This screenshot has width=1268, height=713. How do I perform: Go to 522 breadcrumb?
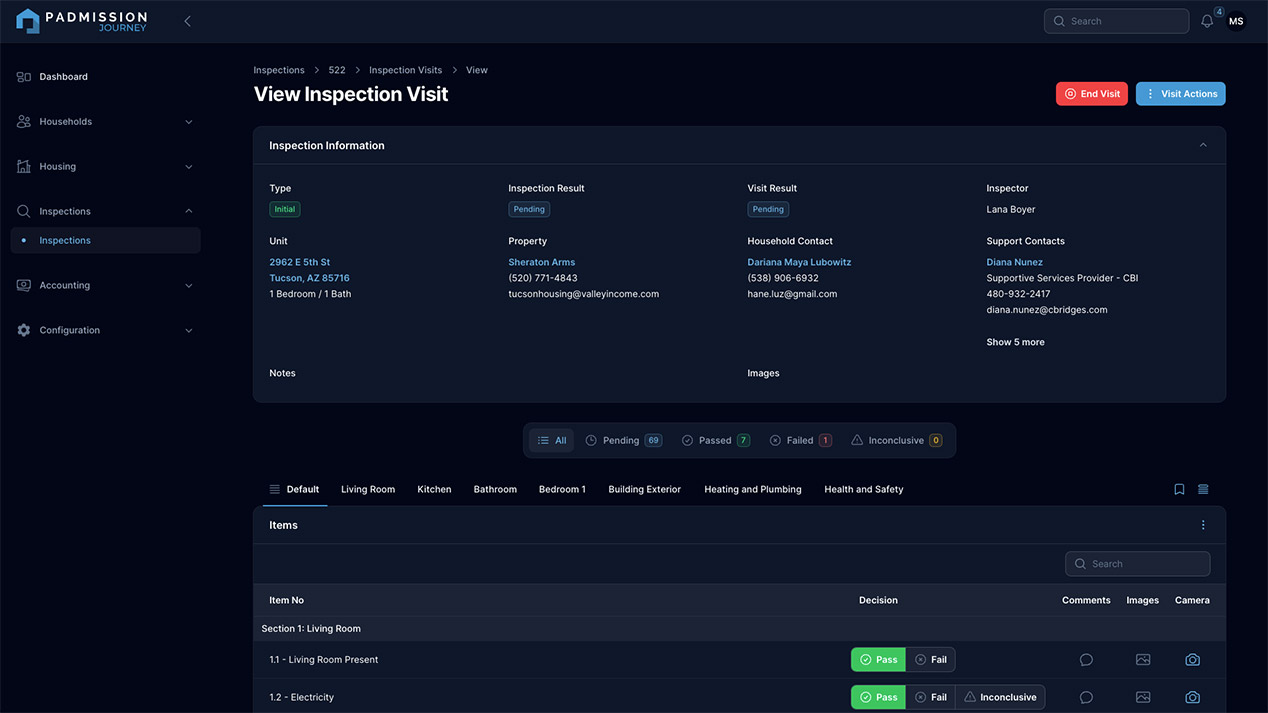coord(337,70)
